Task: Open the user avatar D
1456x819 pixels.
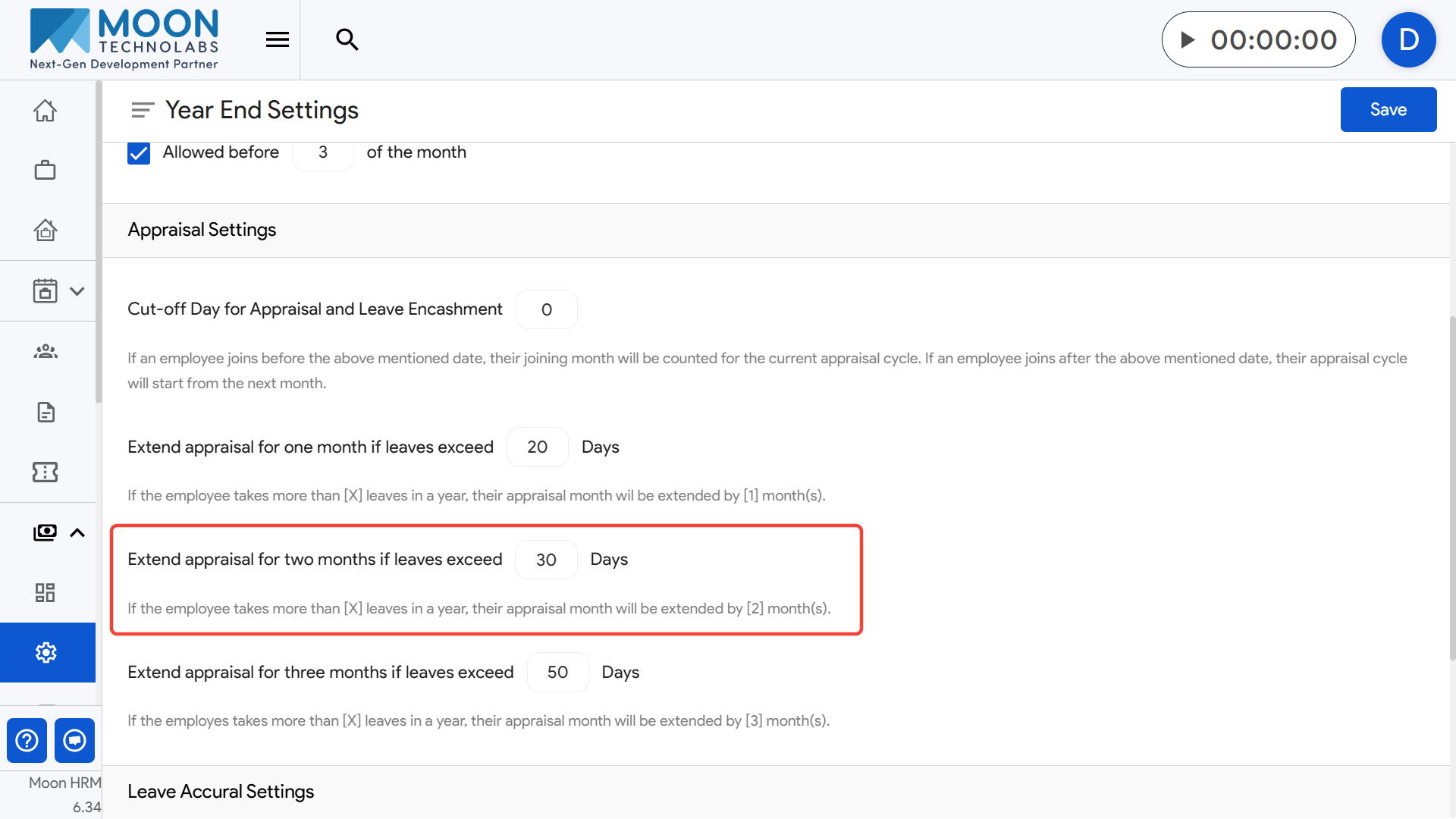Action: pyautogui.click(x=1407, y=39)
